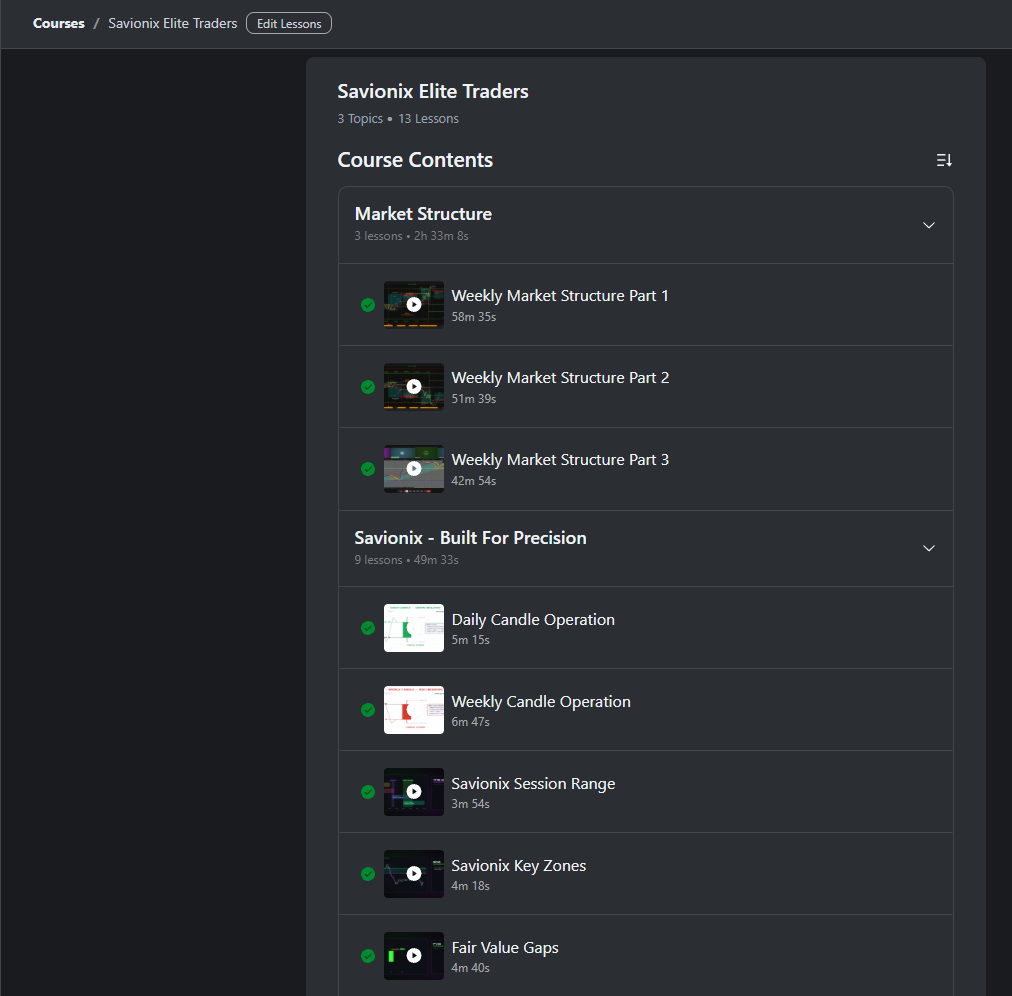
Task: Play Savionix Session Range video thumbnail
Action: [x=414, y=792]
